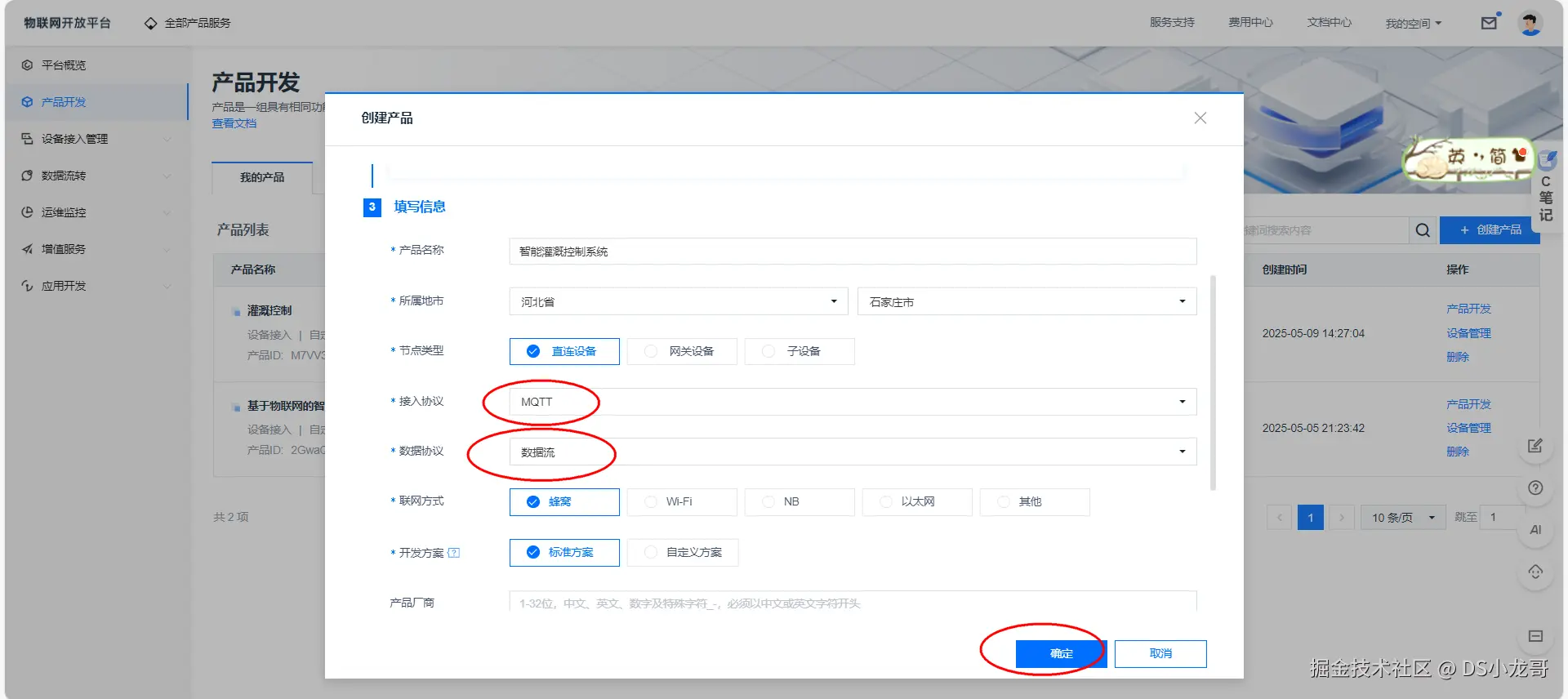Viewport: 1568px width, 699px height.
Task: Click the magnifier search icon in product list
Action: 1423,230
